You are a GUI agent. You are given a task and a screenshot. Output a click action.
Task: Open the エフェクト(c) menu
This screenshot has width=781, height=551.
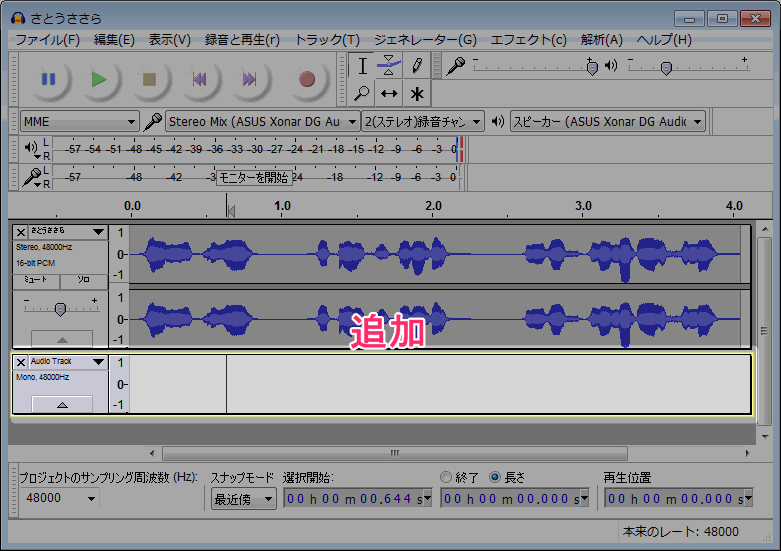[x=528, y=40]
